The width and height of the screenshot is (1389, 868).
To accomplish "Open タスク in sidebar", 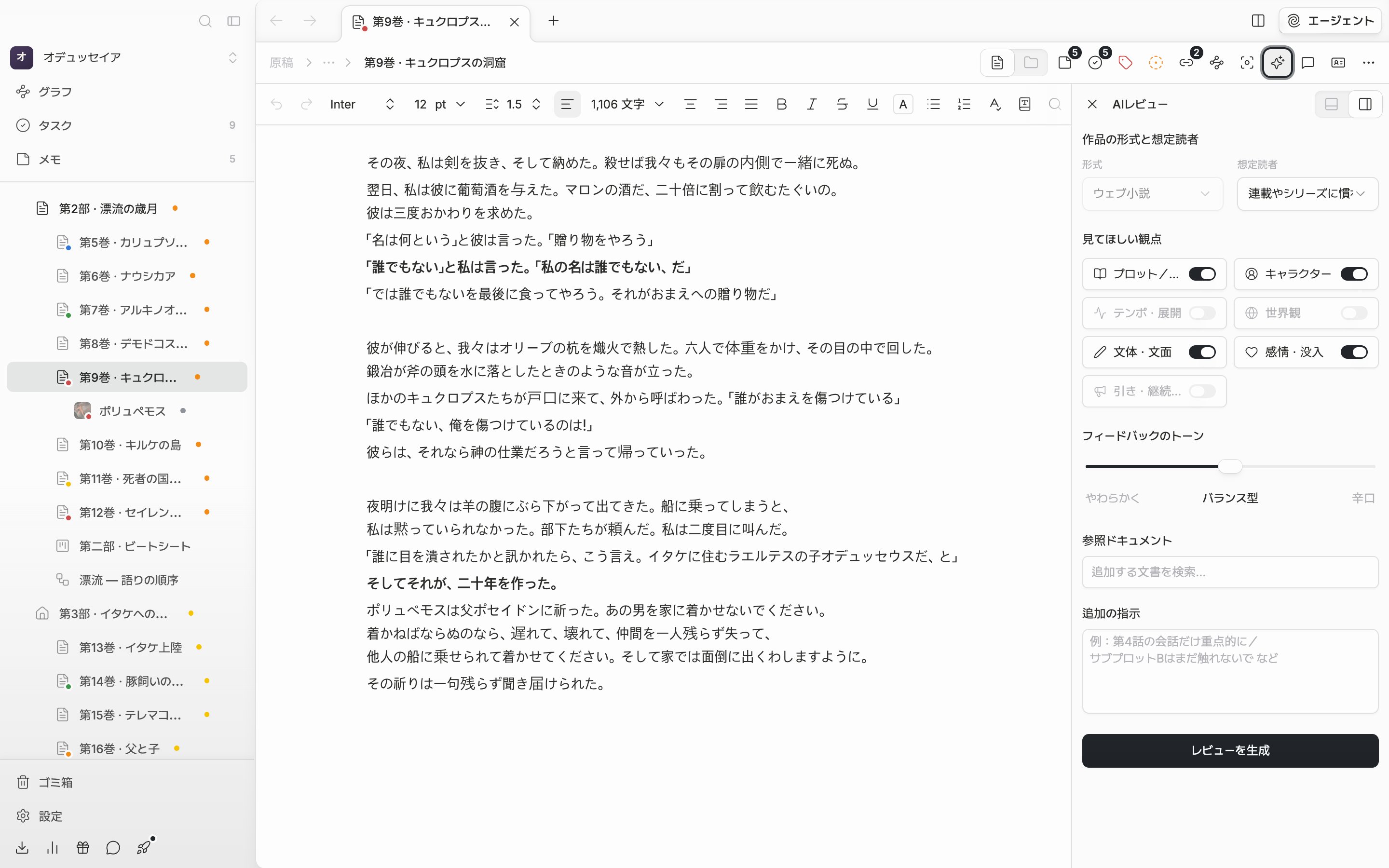I will click(x=126, y=125).
